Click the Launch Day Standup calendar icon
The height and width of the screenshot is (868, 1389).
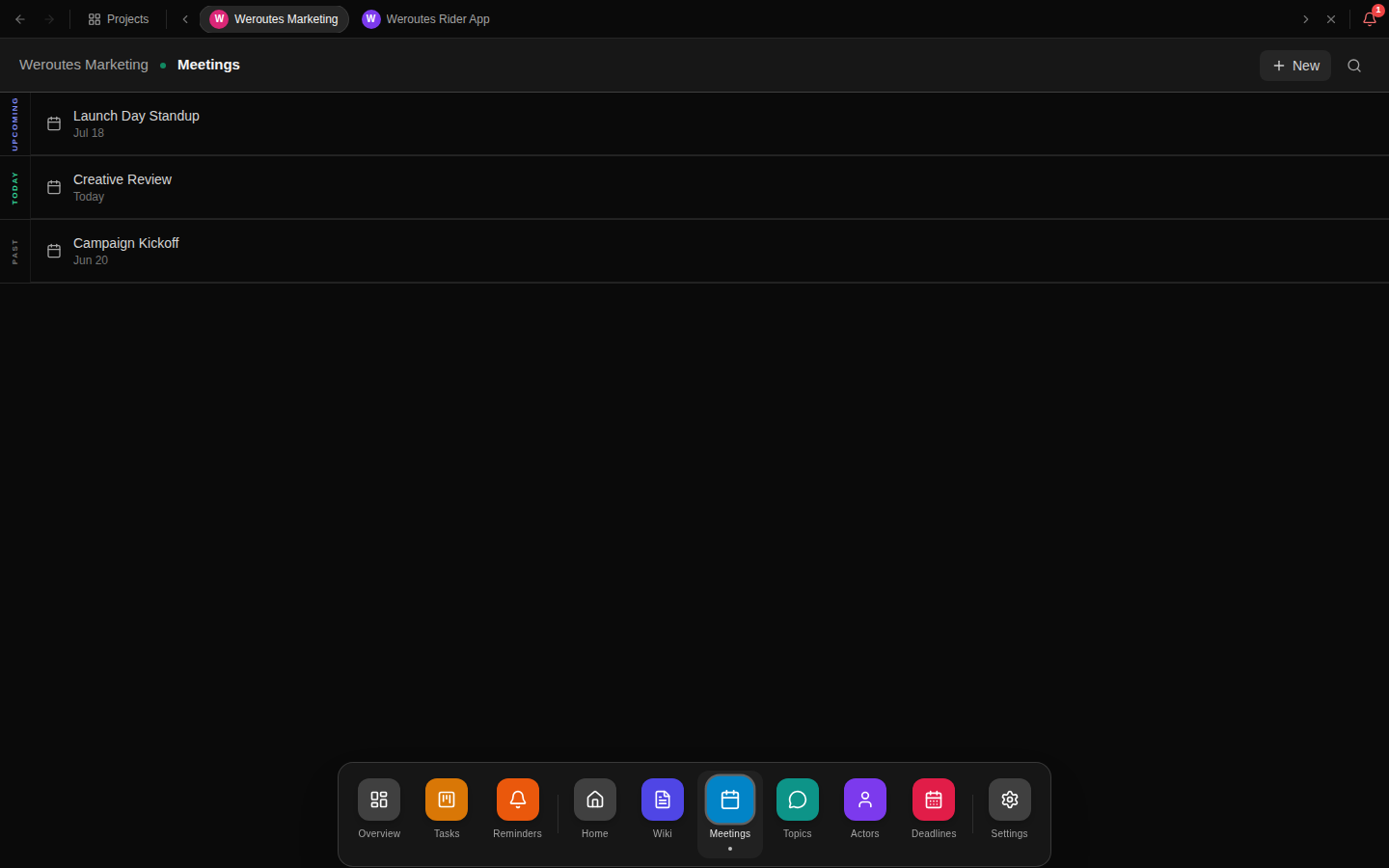[54, 123]
